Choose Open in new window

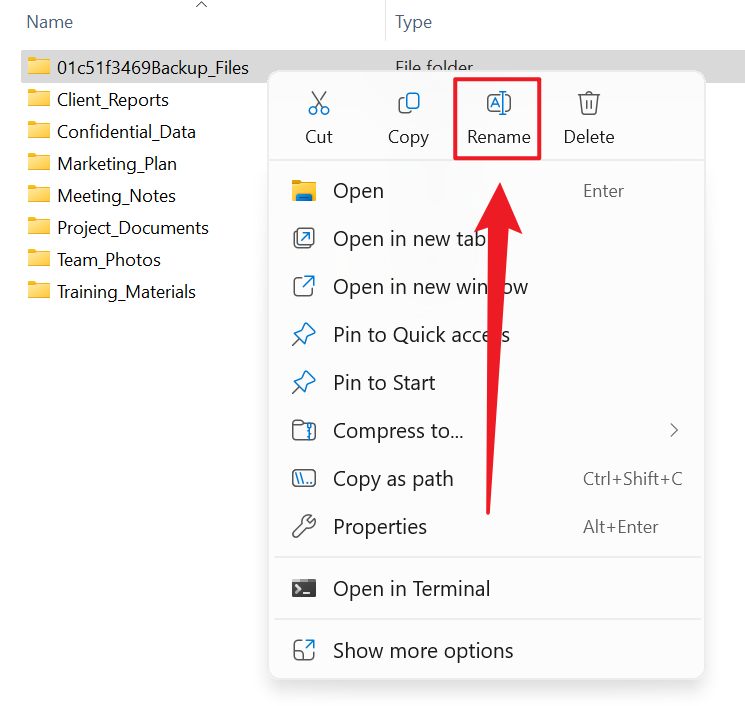tap(488, 286)
